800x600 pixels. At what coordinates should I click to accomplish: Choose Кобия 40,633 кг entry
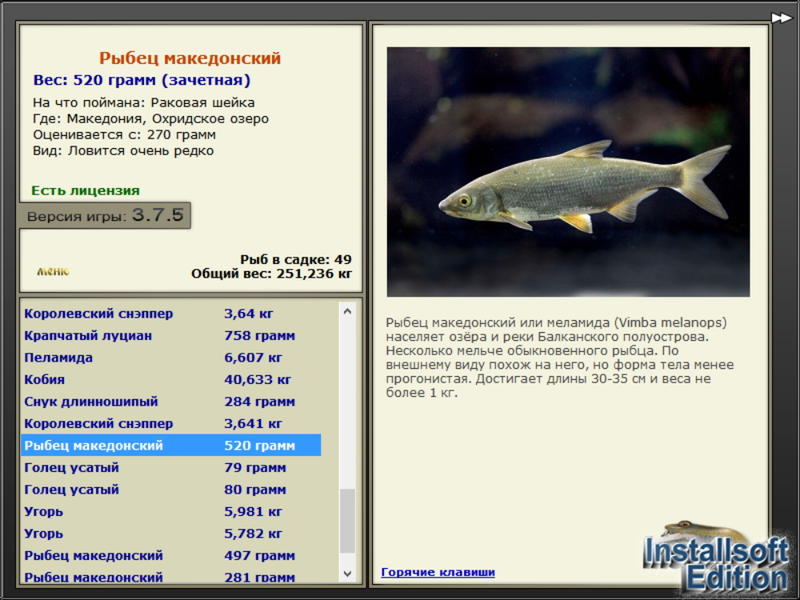pyautogui.click(x=171, y=379)
